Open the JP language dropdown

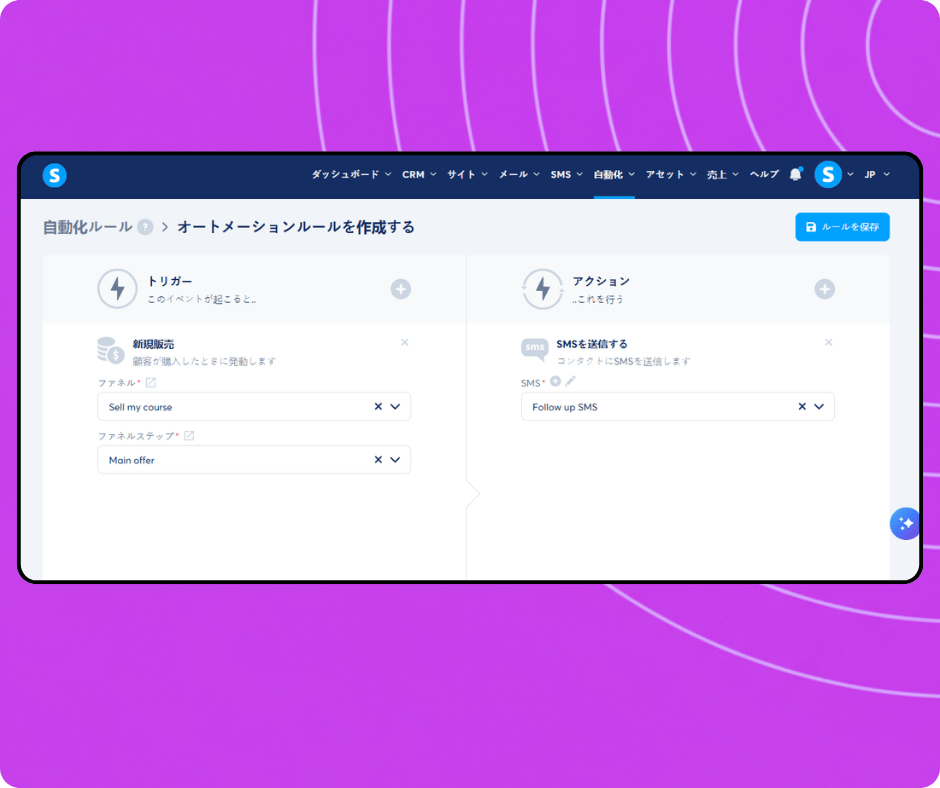point(876,175)
